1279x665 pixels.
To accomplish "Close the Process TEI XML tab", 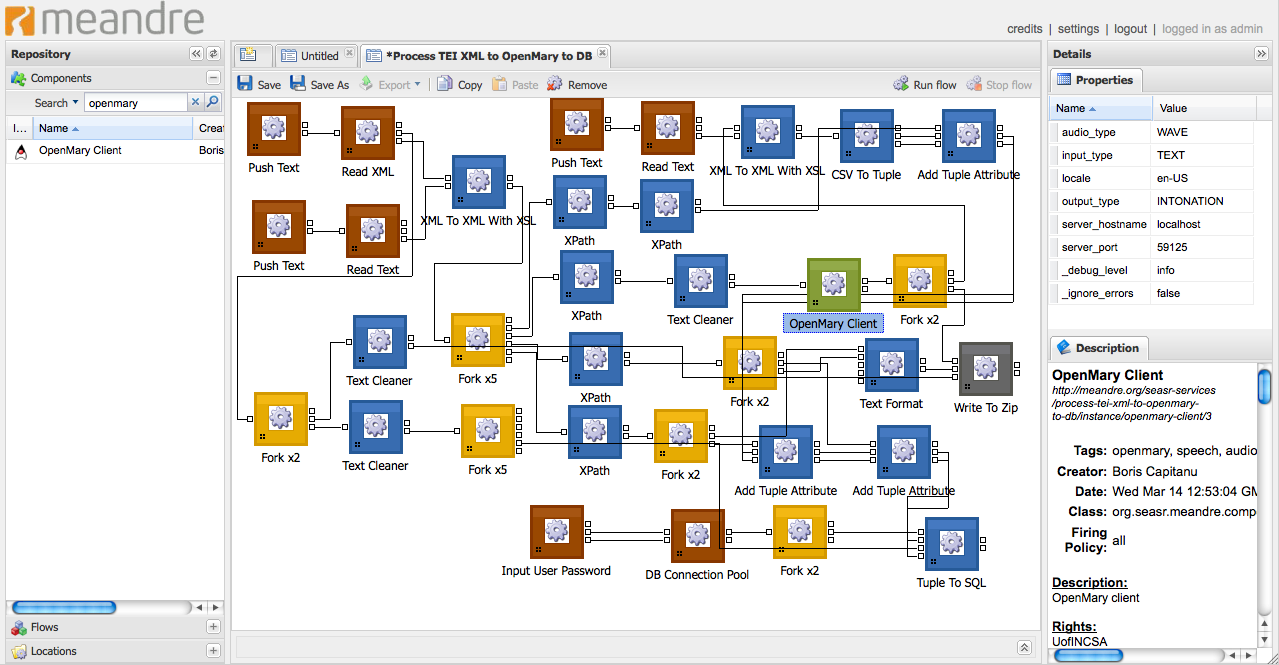I will coord(602,53).
